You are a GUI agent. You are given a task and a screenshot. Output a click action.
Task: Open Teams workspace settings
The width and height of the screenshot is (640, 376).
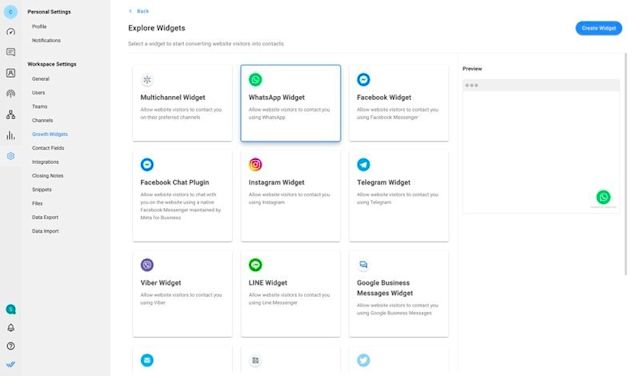[x=40, y=107]
